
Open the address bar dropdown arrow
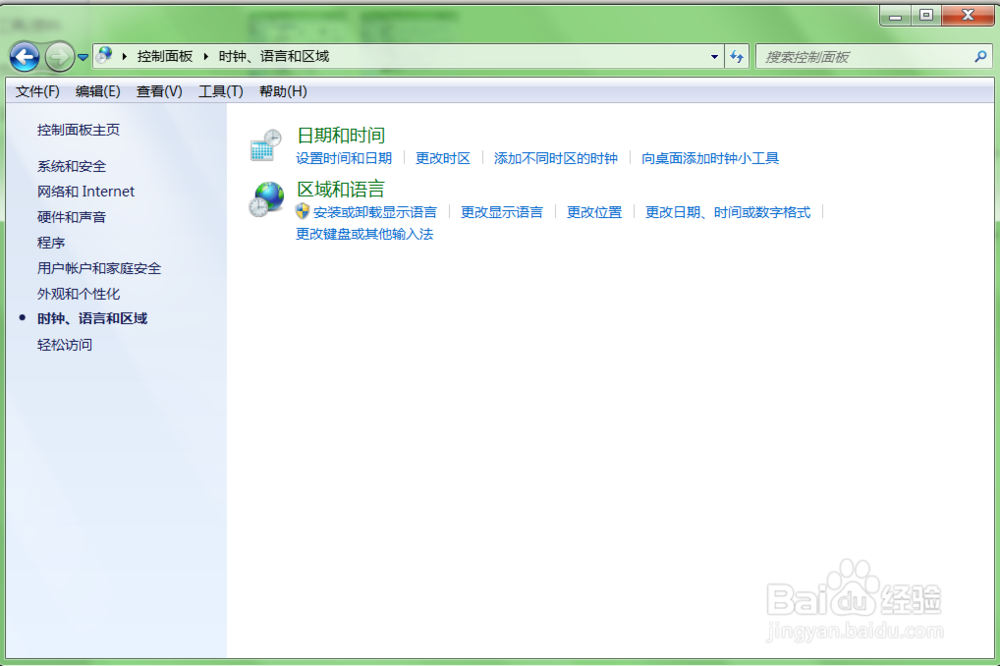pos(713,56)
